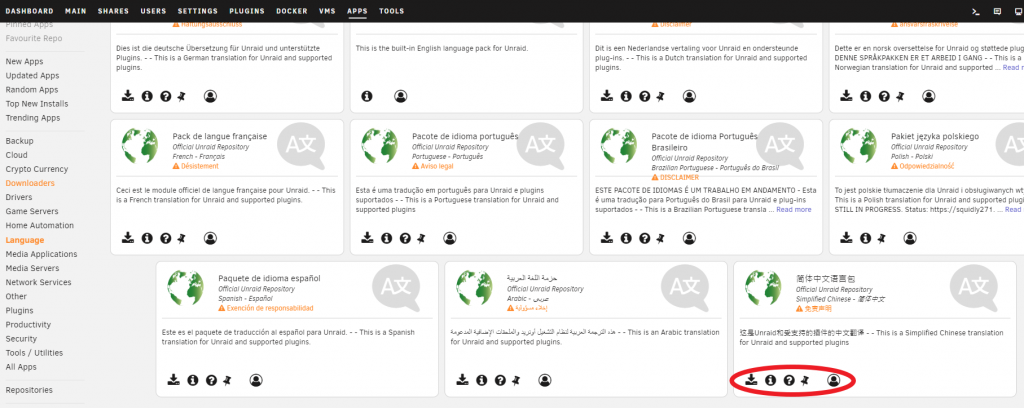Open the Désistement disclaimer link
The height and width of the screenshot is (408, 1024).
195,166
